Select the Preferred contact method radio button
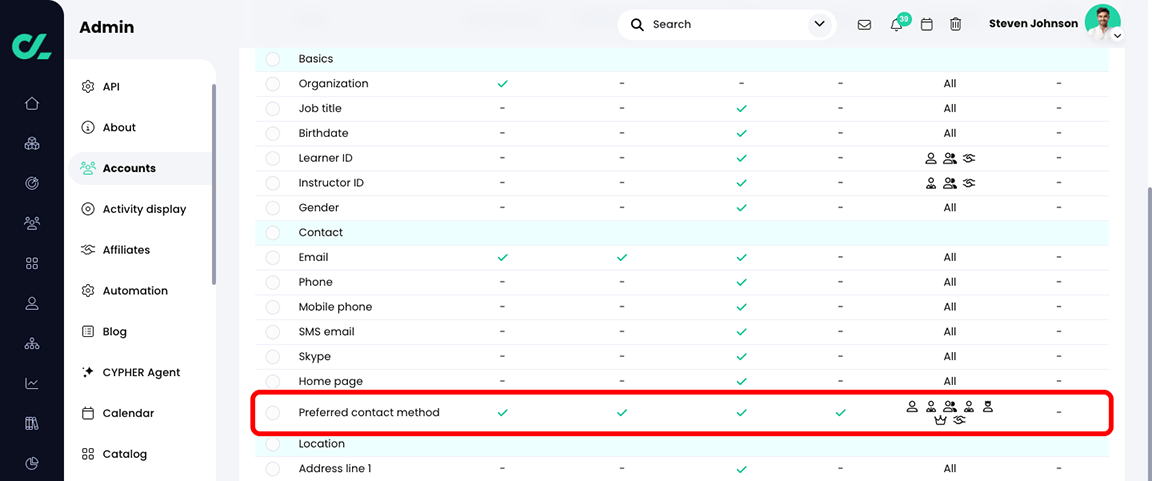The image size is (1152, 481). [273, 413]
